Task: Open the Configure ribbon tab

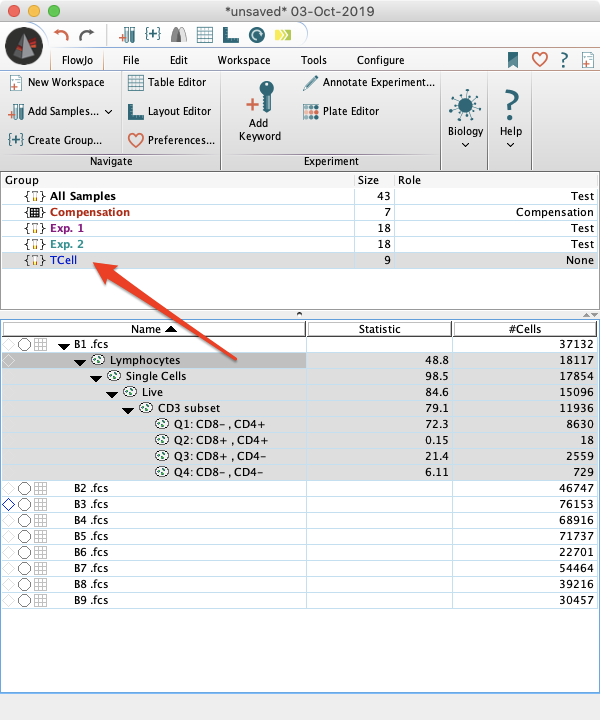Action: click(x=380, y=60)
